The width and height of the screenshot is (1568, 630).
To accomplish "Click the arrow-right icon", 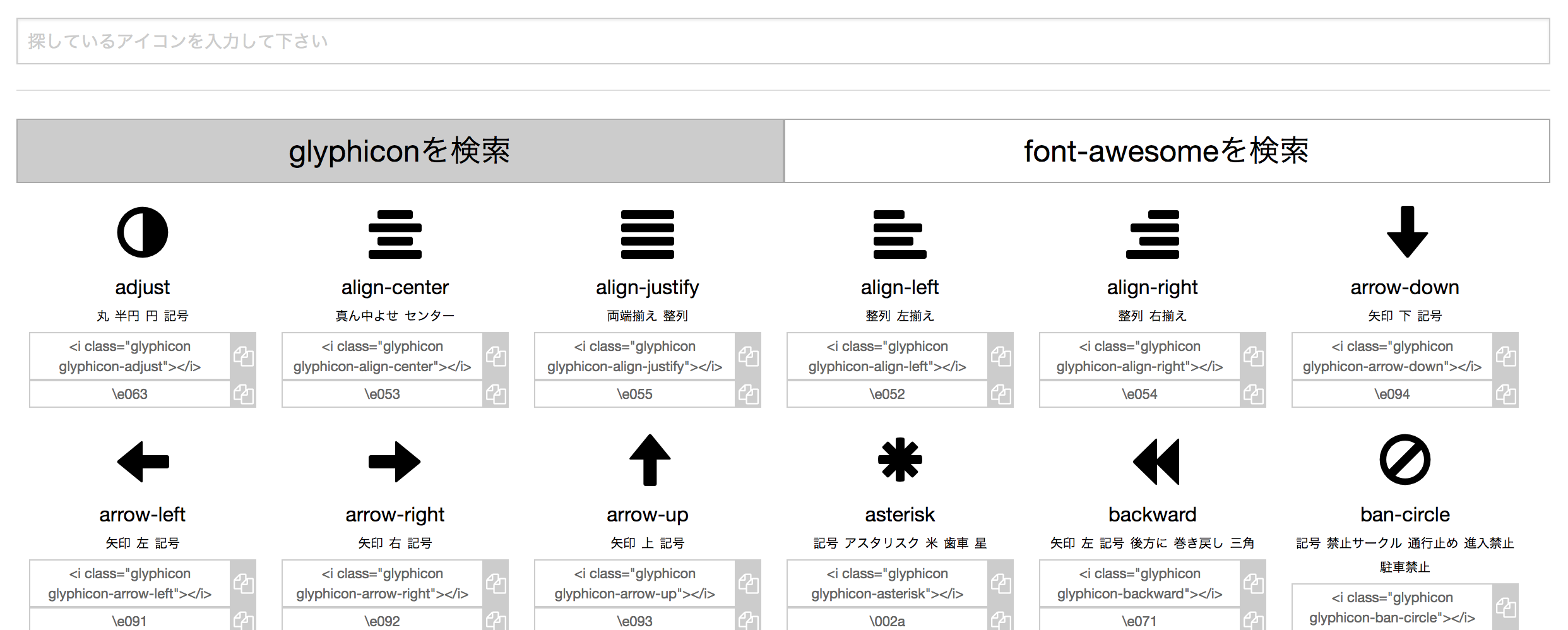I will click(x=395, y=461).
